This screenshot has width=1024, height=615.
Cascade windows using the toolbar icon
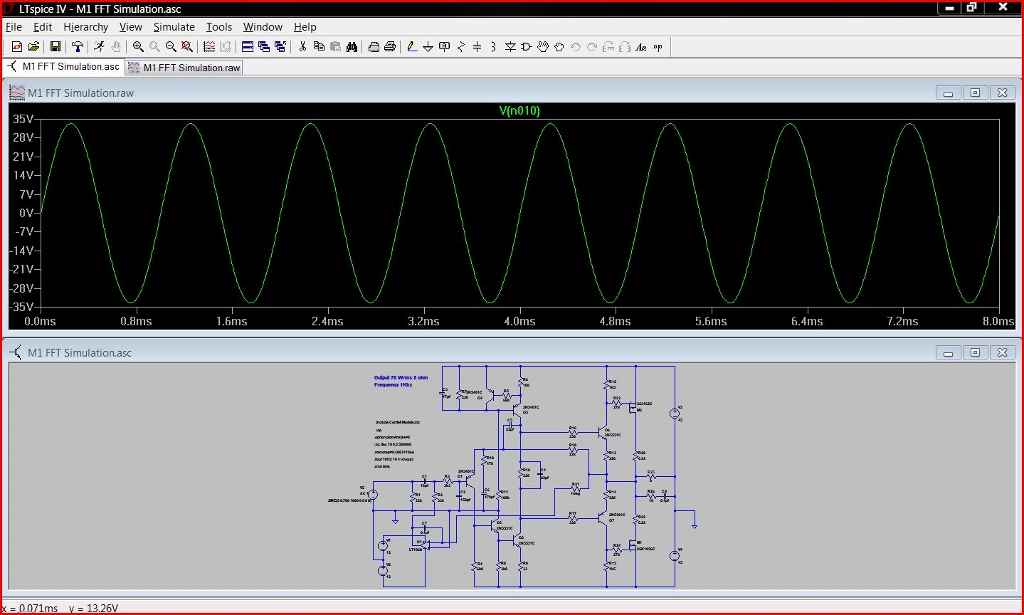pos(264,46)
